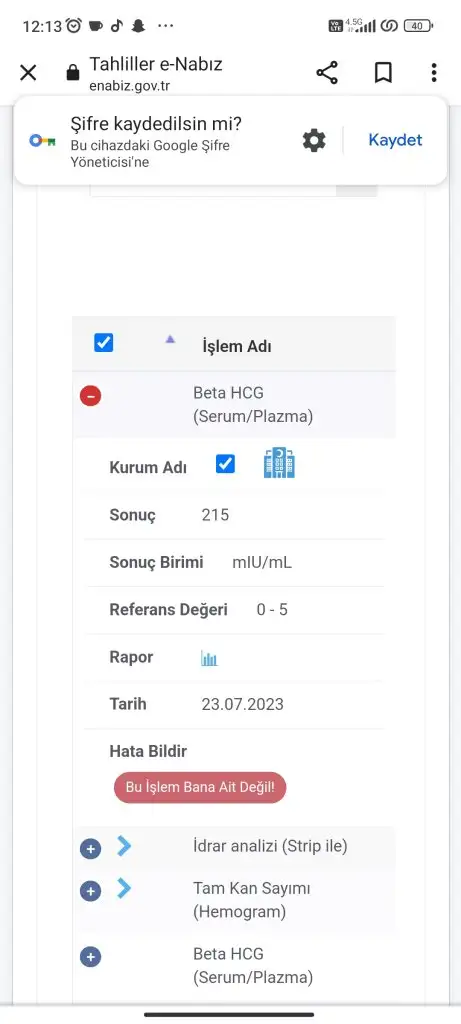
Task: Sort by the İşlem Adı column header
Action: coord(237,346)
